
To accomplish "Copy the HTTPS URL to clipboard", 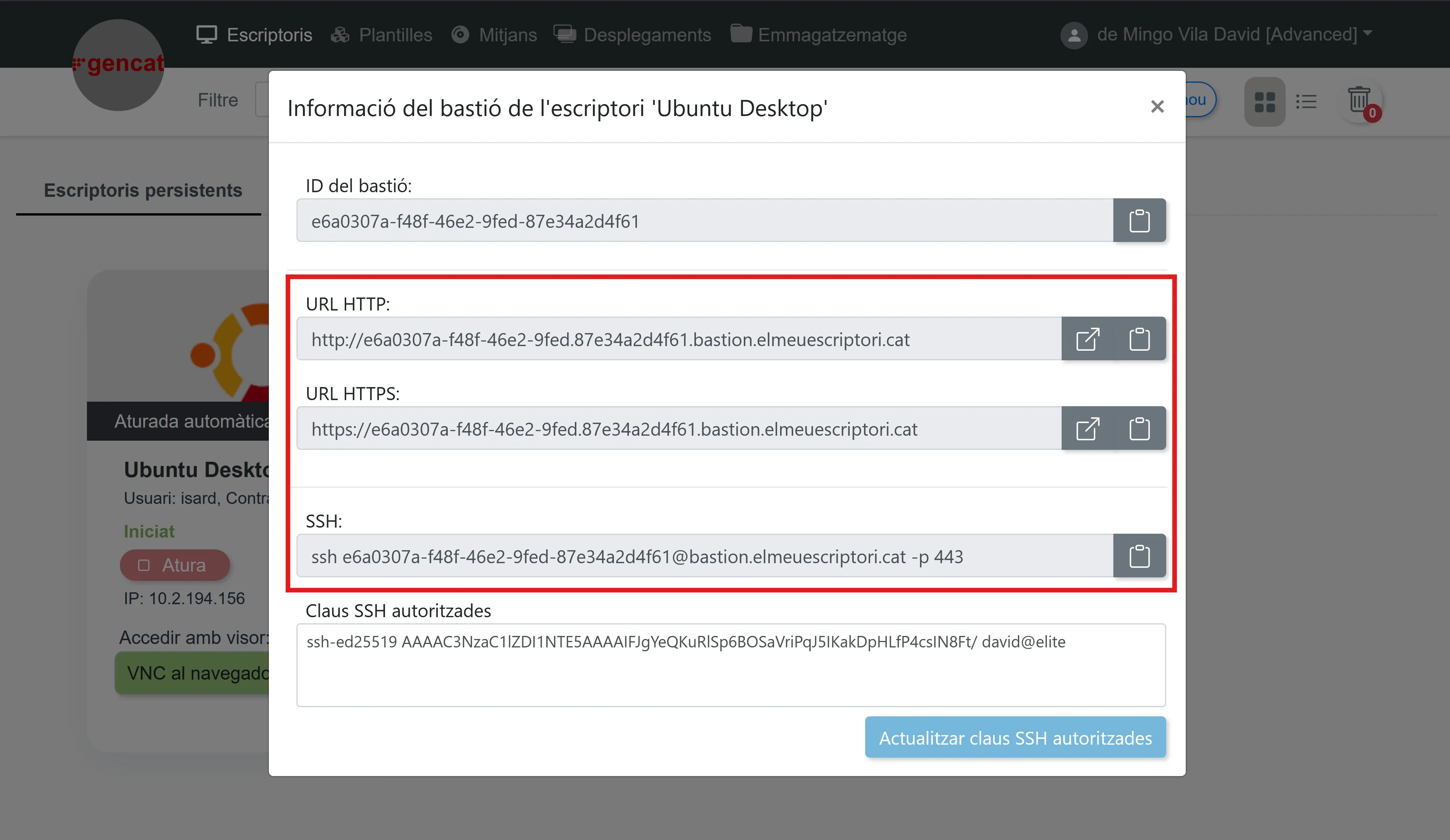I will [1139, 429].
